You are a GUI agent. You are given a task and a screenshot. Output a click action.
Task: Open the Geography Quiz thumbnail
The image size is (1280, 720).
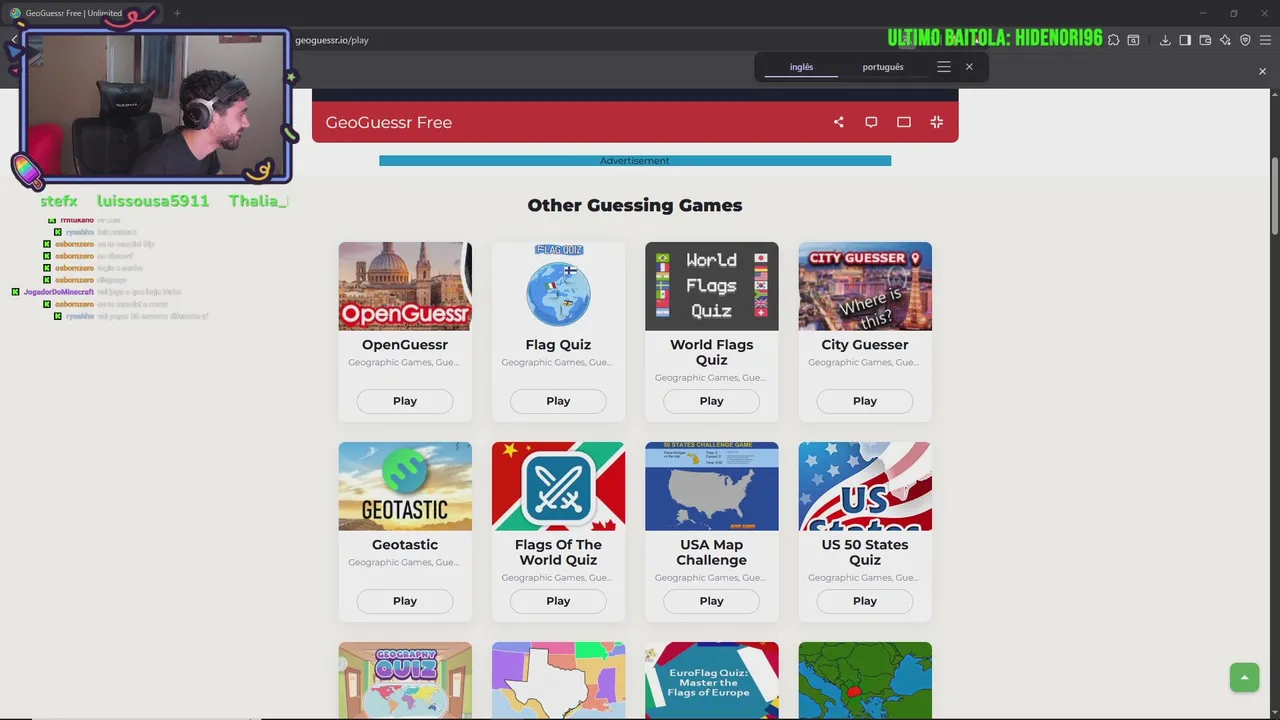tap(405, 680)
